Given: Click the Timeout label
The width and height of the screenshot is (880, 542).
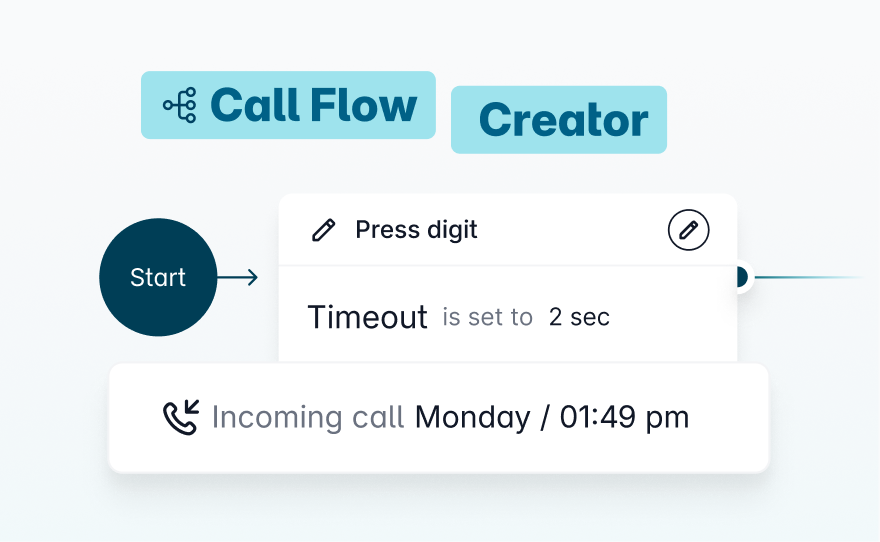Looking at the screenshot, I should pos(367,317).
